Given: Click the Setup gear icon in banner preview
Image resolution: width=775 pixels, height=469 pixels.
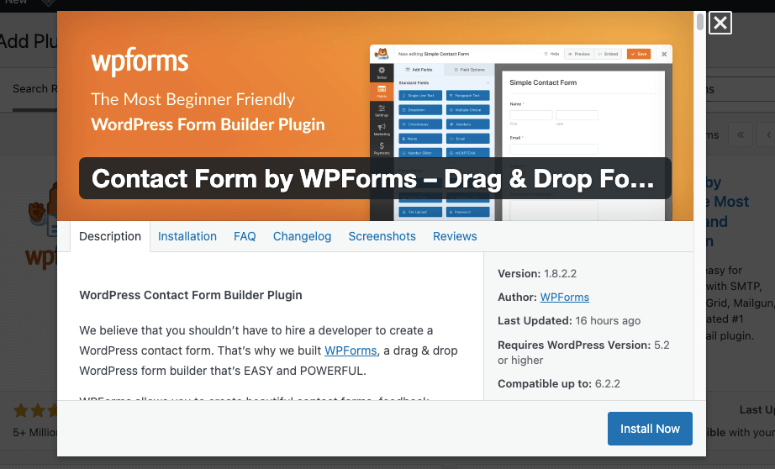Looking at the screenshot, I should pyautogui.click(x=382, y=72).
